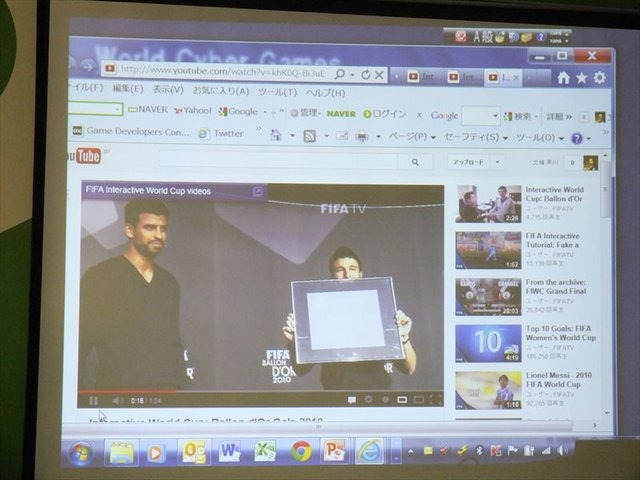Open Internet Explorer home page icon
Viewport: 640px width, 480px height.
(564, 77)
